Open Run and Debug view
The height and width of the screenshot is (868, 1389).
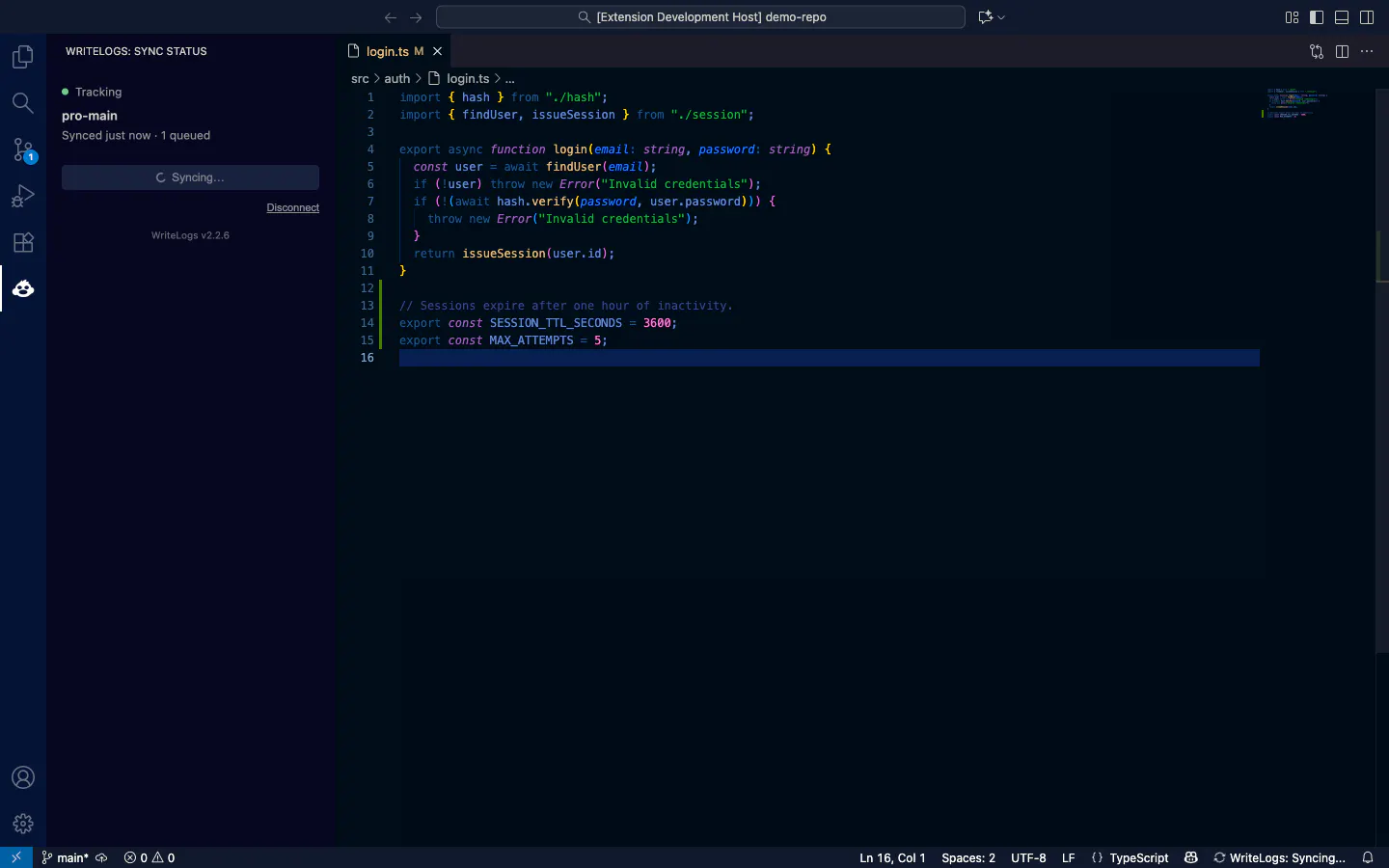pos(23,196)
